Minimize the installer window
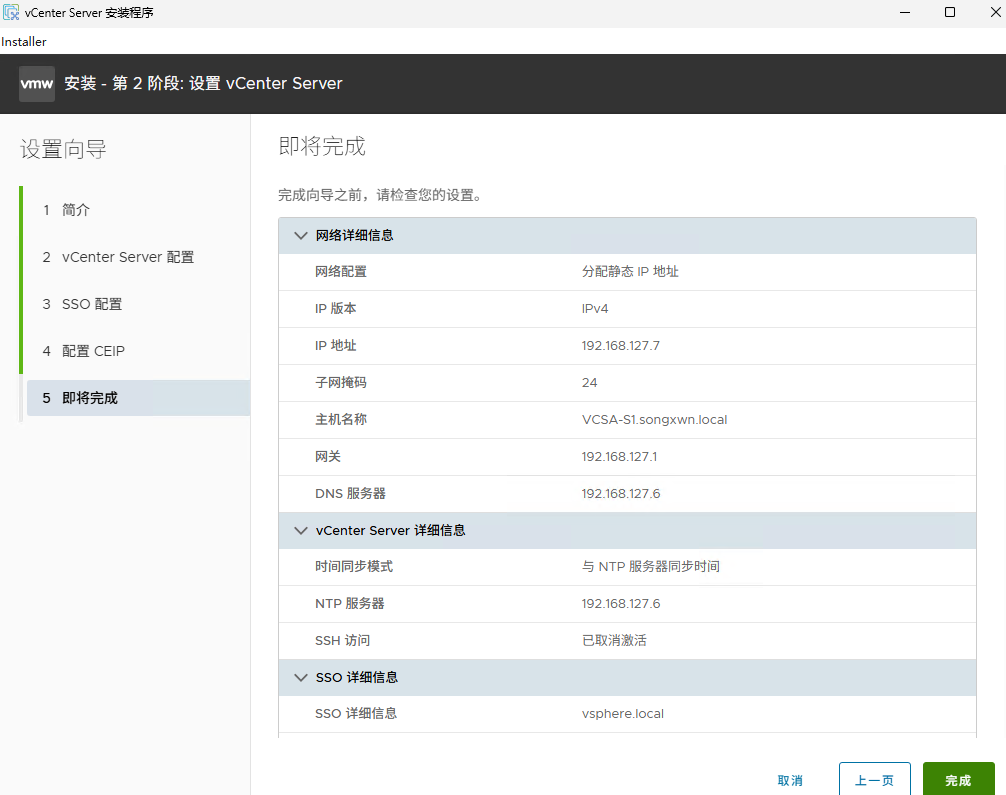Image resolution: width=1006 pixels, height=795 pixels. click(x=905, y=12)
